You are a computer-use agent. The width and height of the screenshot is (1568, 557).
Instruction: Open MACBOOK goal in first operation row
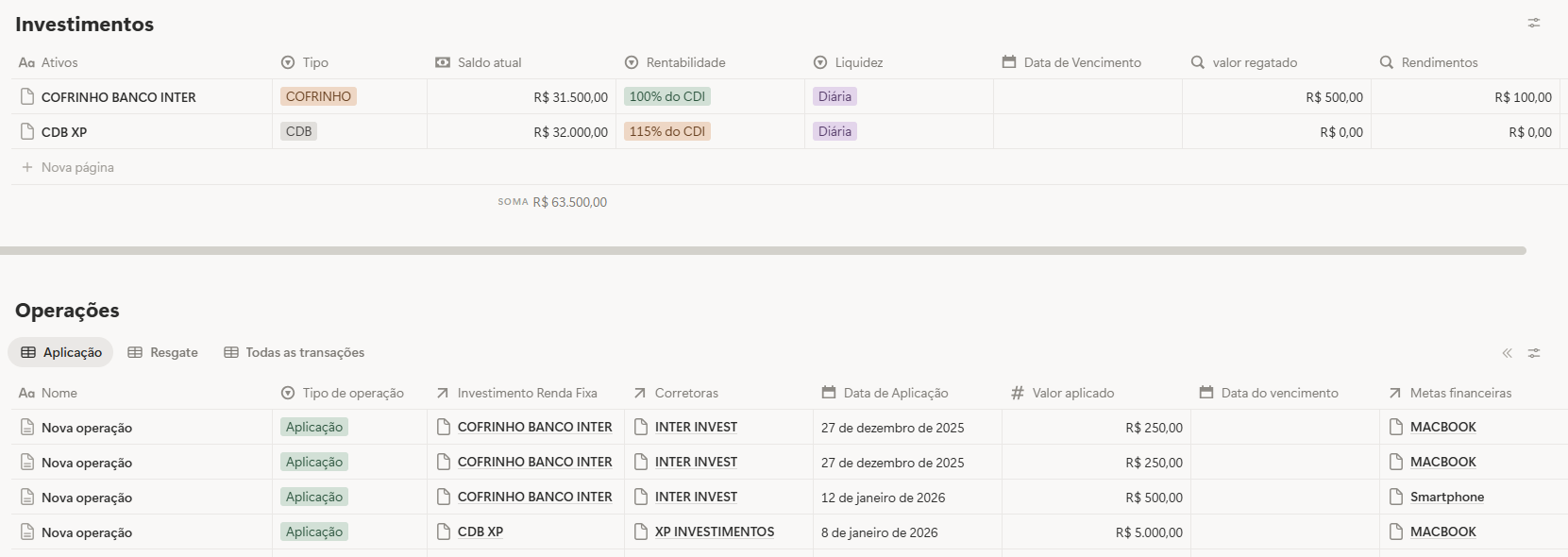[x=1442, y=428]
